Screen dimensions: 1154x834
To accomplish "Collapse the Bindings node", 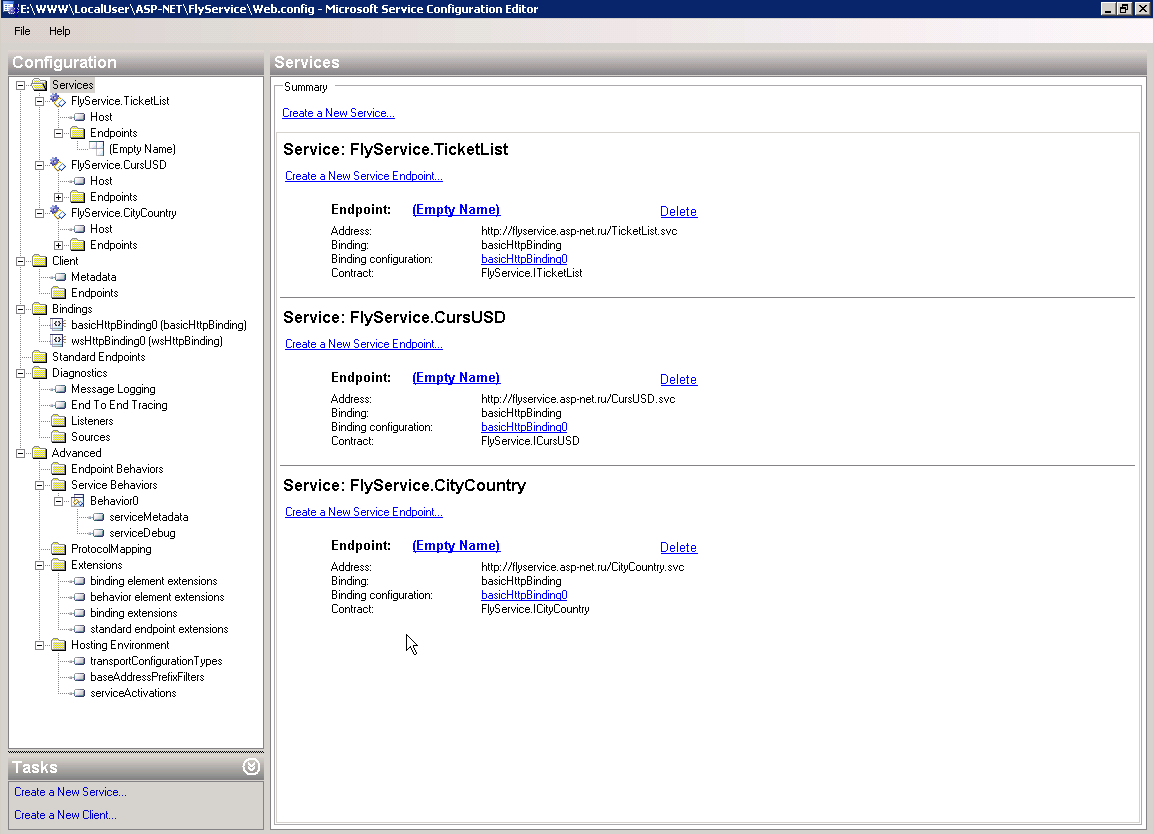I will (x=21, y=309).
